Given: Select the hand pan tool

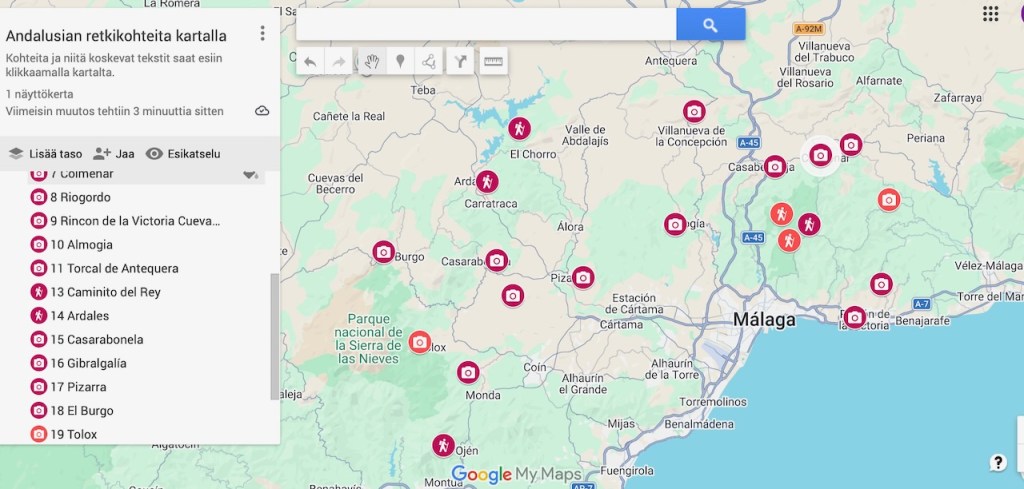Looking at the screenshot, I should click(x=371, y=62).
